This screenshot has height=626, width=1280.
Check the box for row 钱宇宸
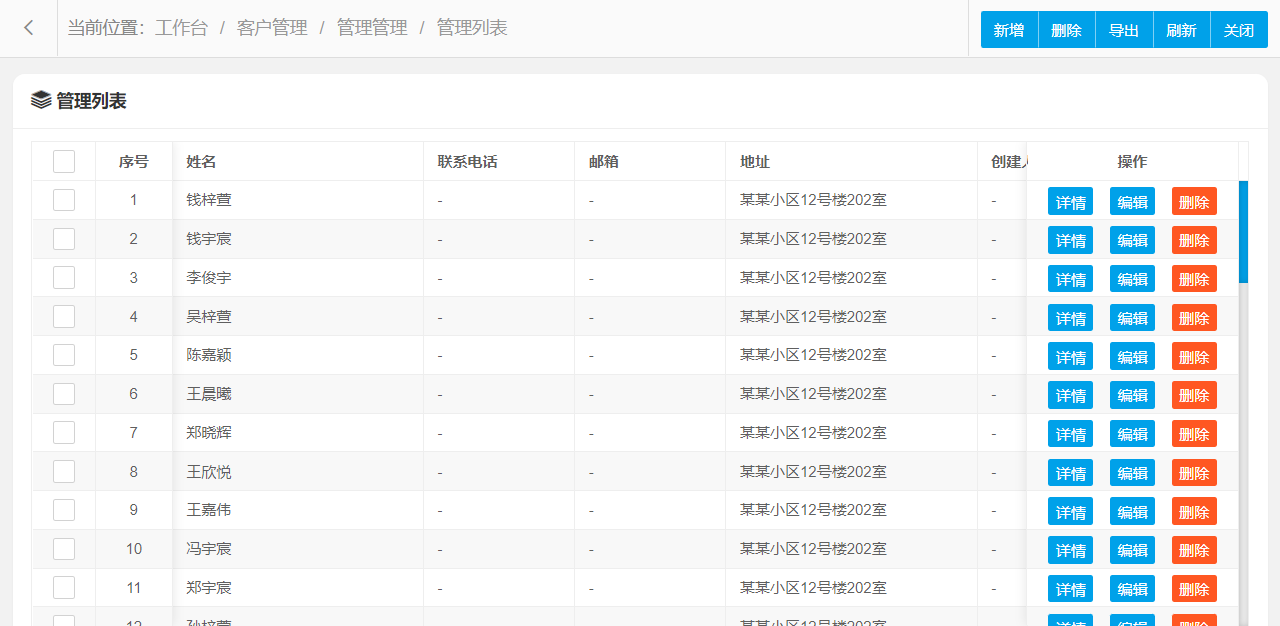[x=64, y=239]
